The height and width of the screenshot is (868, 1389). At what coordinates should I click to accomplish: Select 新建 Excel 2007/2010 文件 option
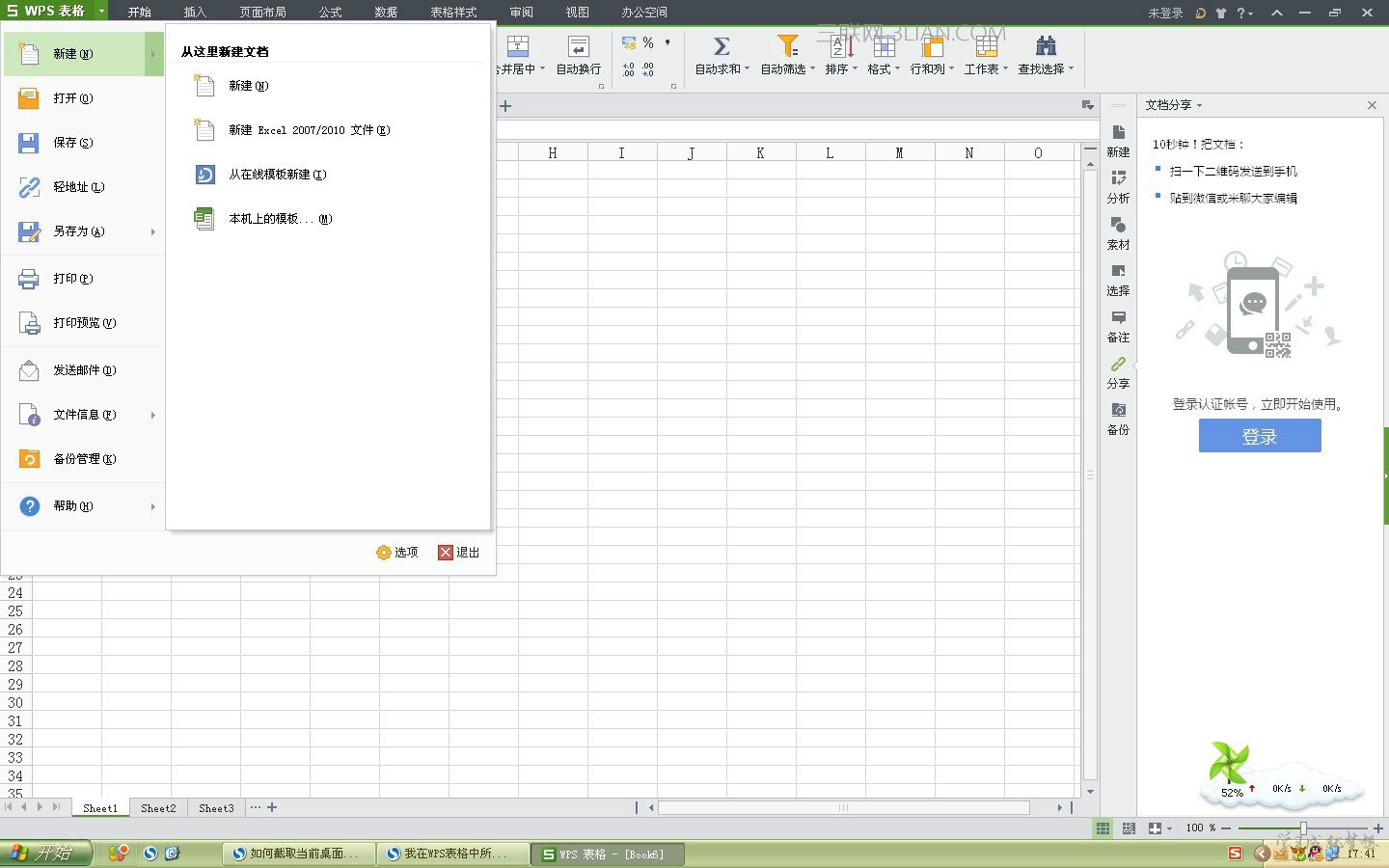coord(309,130)
